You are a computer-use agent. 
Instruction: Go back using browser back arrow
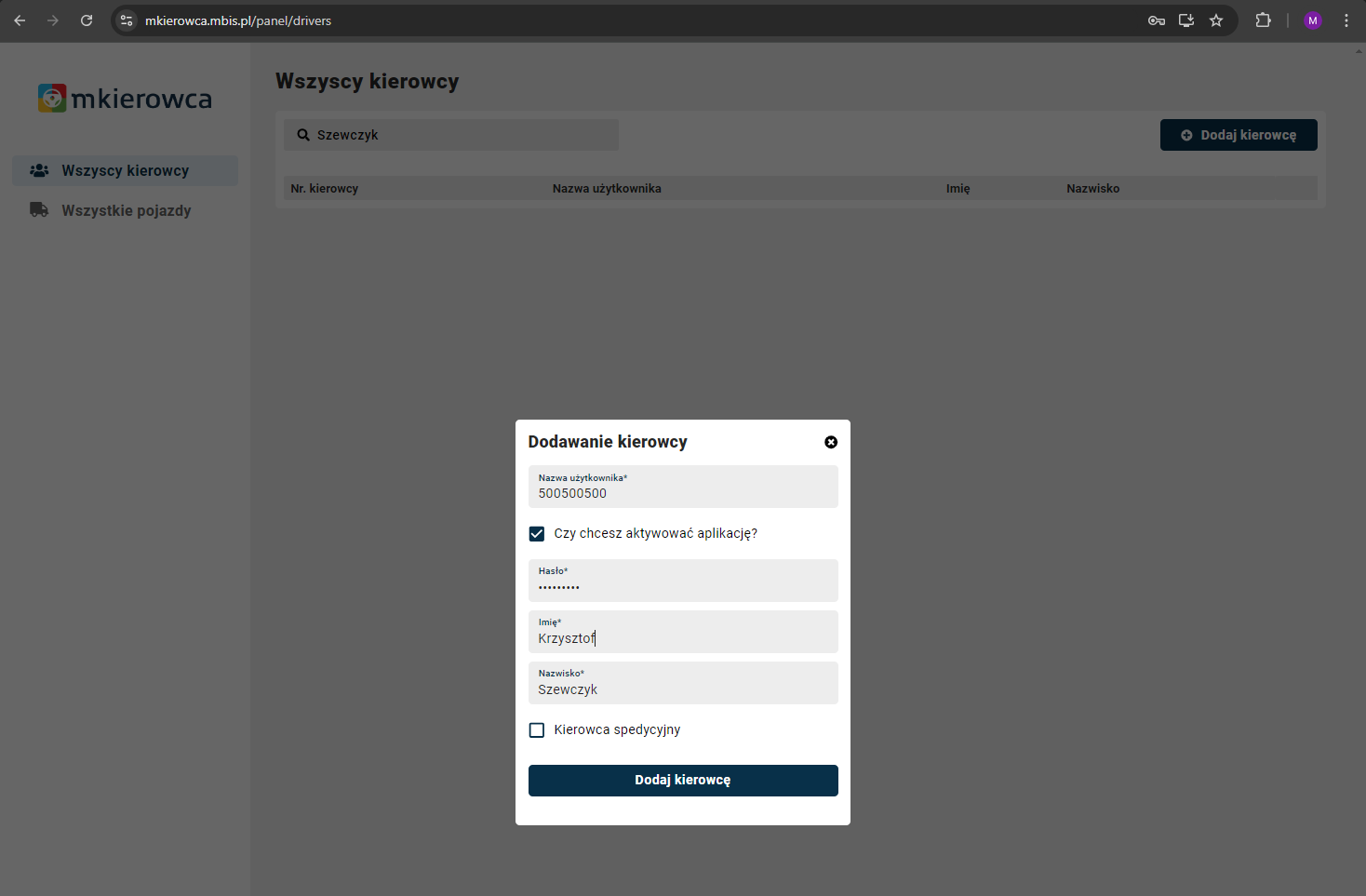click(20, 20)
